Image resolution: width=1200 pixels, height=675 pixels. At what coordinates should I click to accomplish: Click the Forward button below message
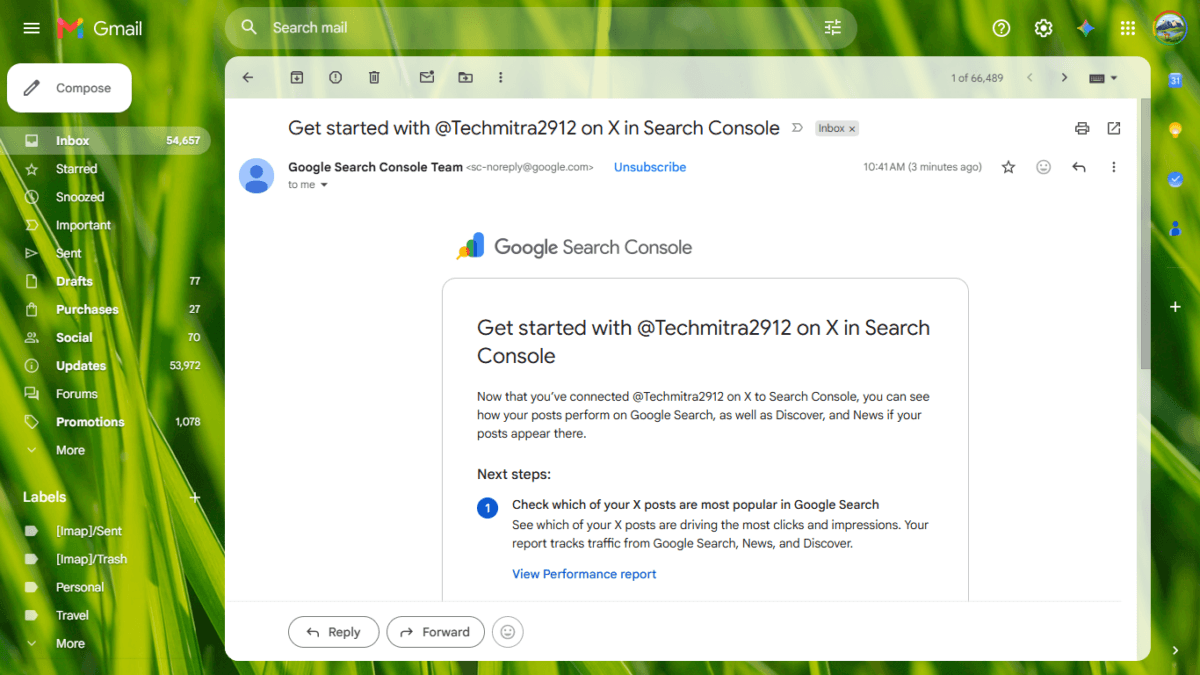pos(436,632)
